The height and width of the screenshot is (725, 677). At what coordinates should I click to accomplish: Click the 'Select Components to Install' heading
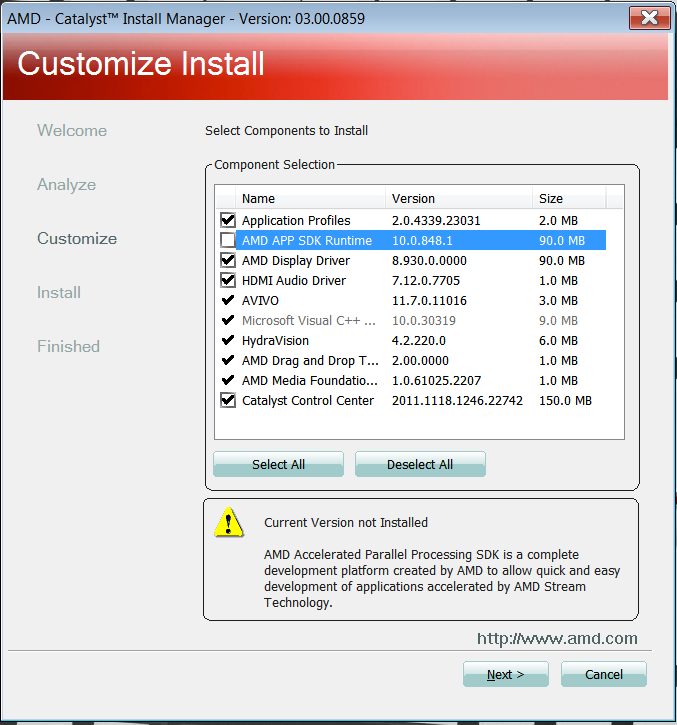287,131
